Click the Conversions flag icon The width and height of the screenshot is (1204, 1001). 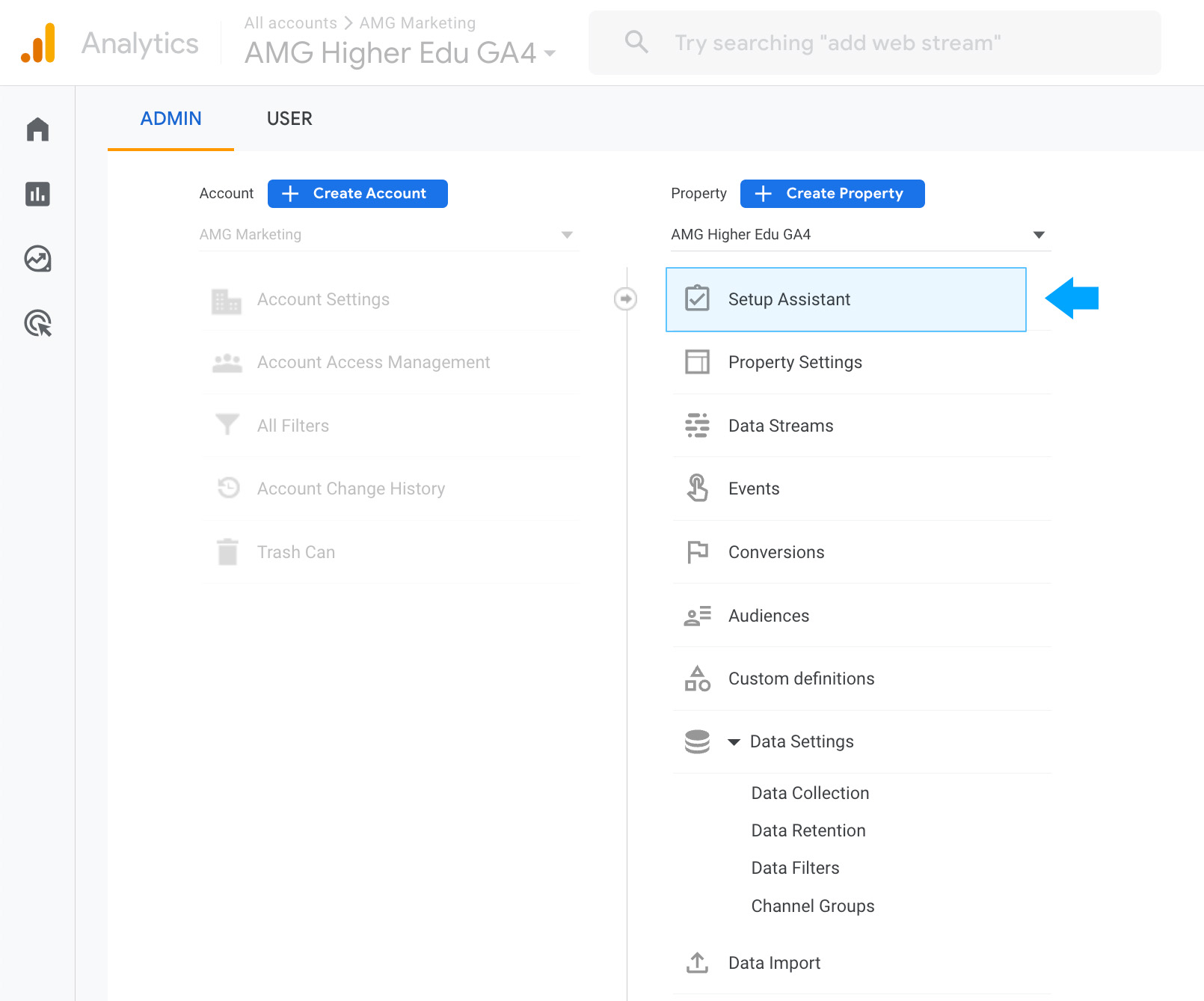click(697, 552)
